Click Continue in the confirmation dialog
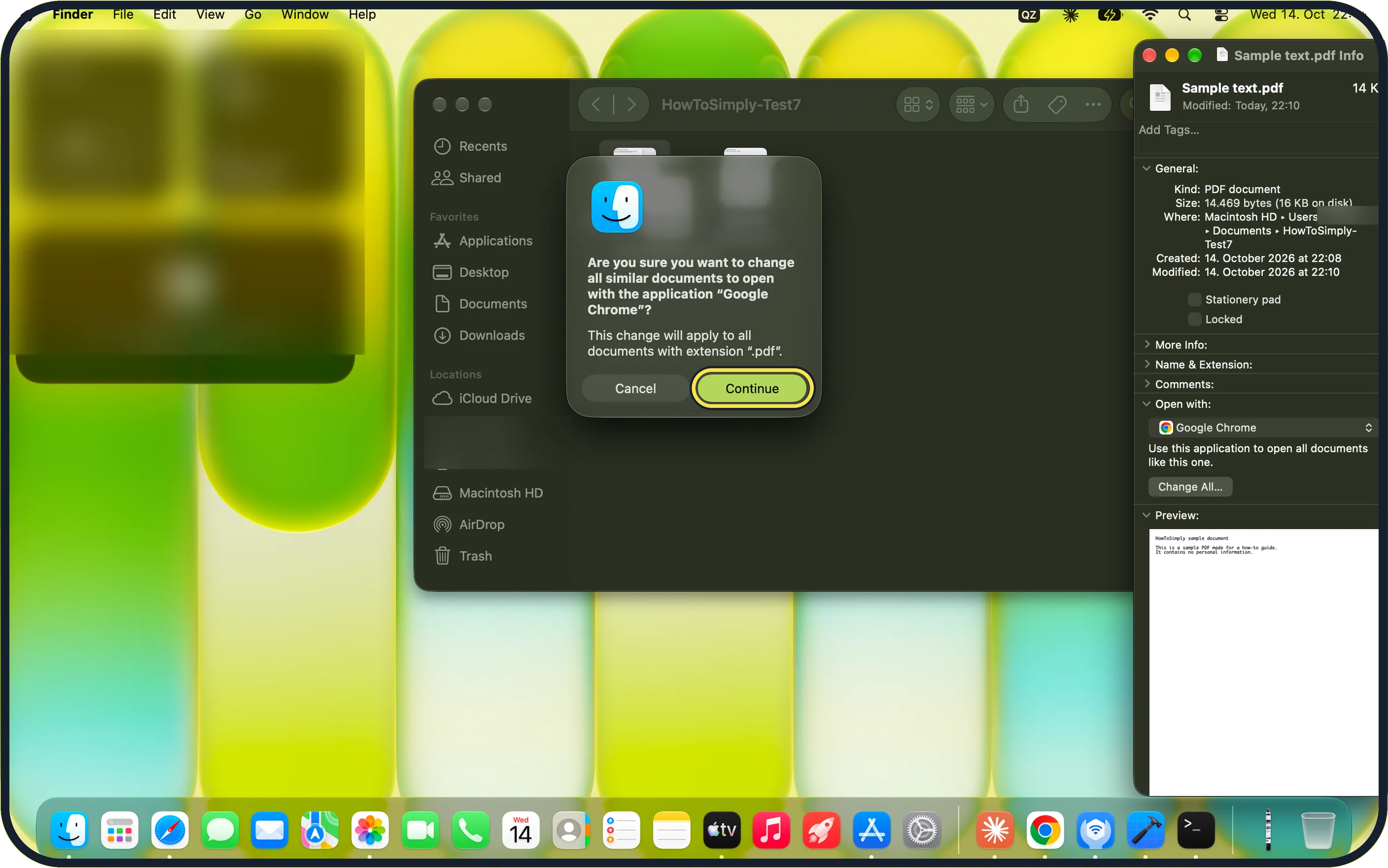 pos(752,389)
